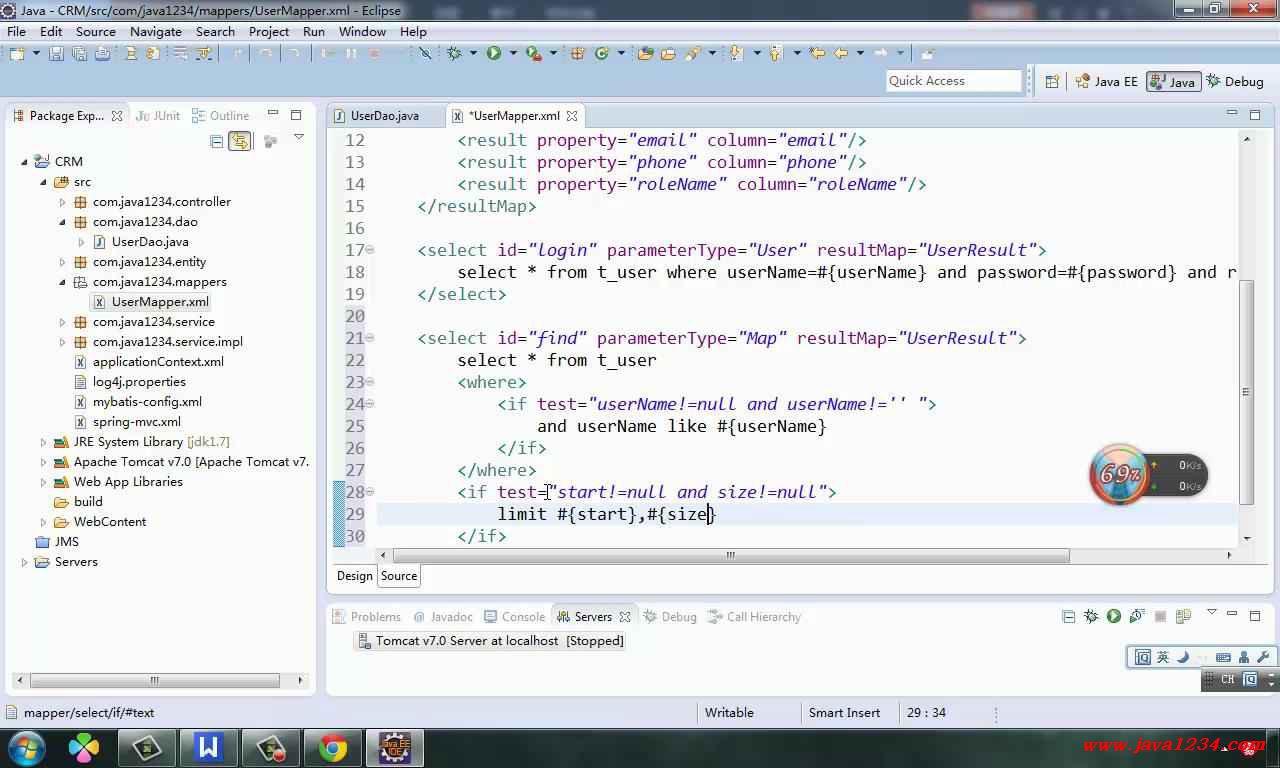Switch to the Design tab of the editor
Screen dimensions: 1280x768
click(354, 576)
